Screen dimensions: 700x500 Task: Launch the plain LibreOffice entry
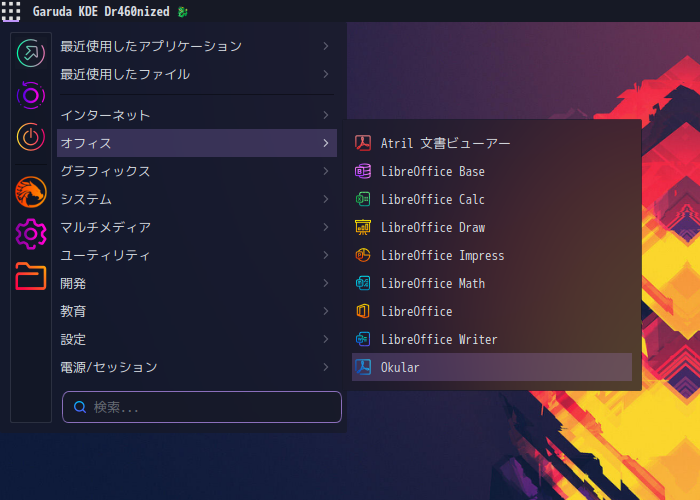(x=492, y=311)
